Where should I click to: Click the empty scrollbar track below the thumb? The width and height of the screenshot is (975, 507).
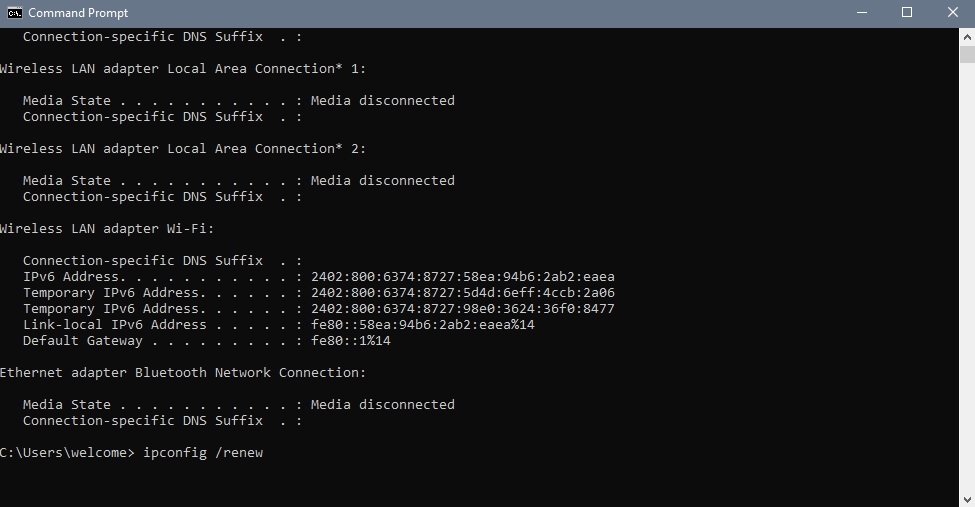pos(967,276)
